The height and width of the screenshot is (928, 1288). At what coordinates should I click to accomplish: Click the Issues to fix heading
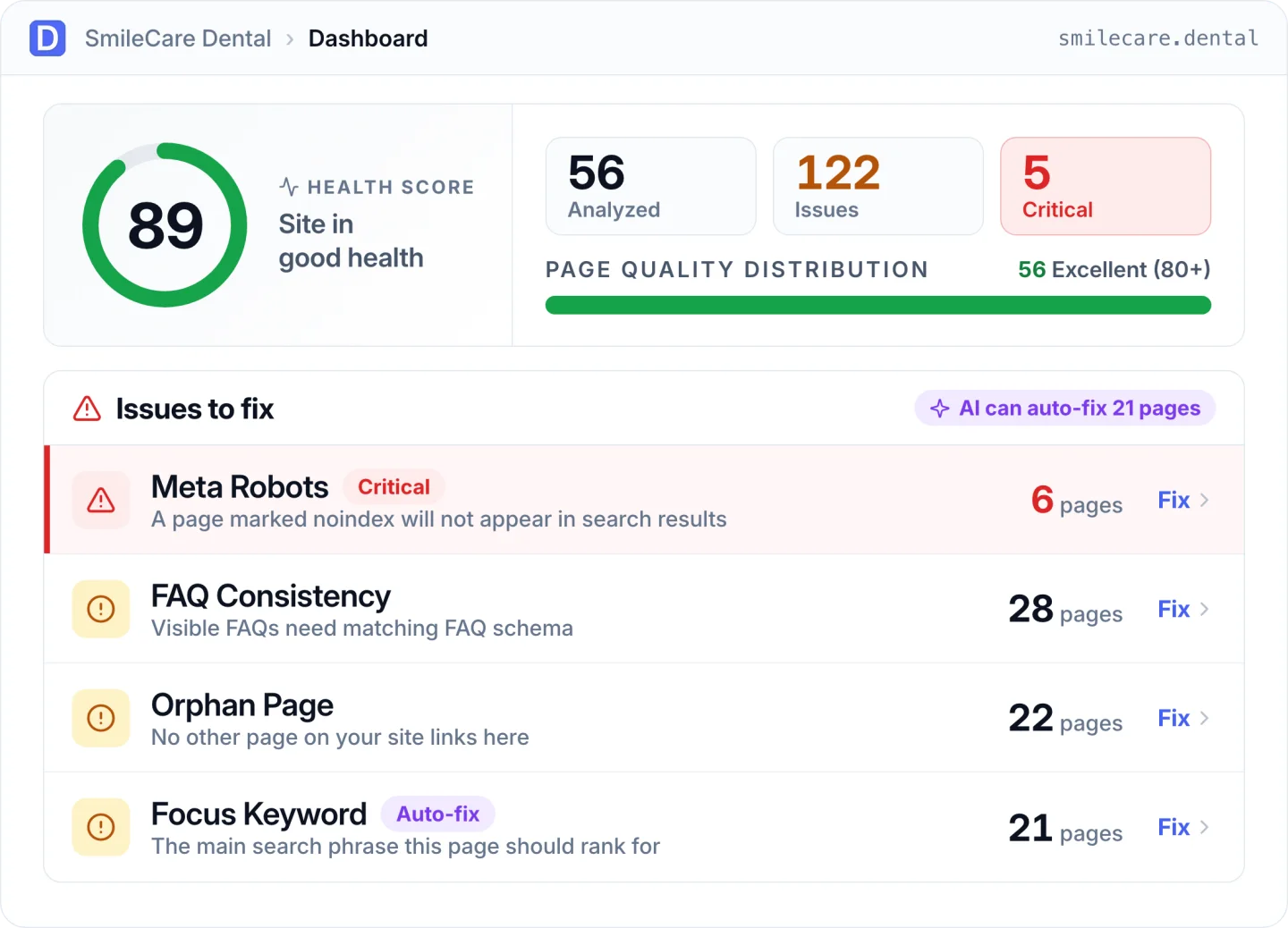(195, 409)
